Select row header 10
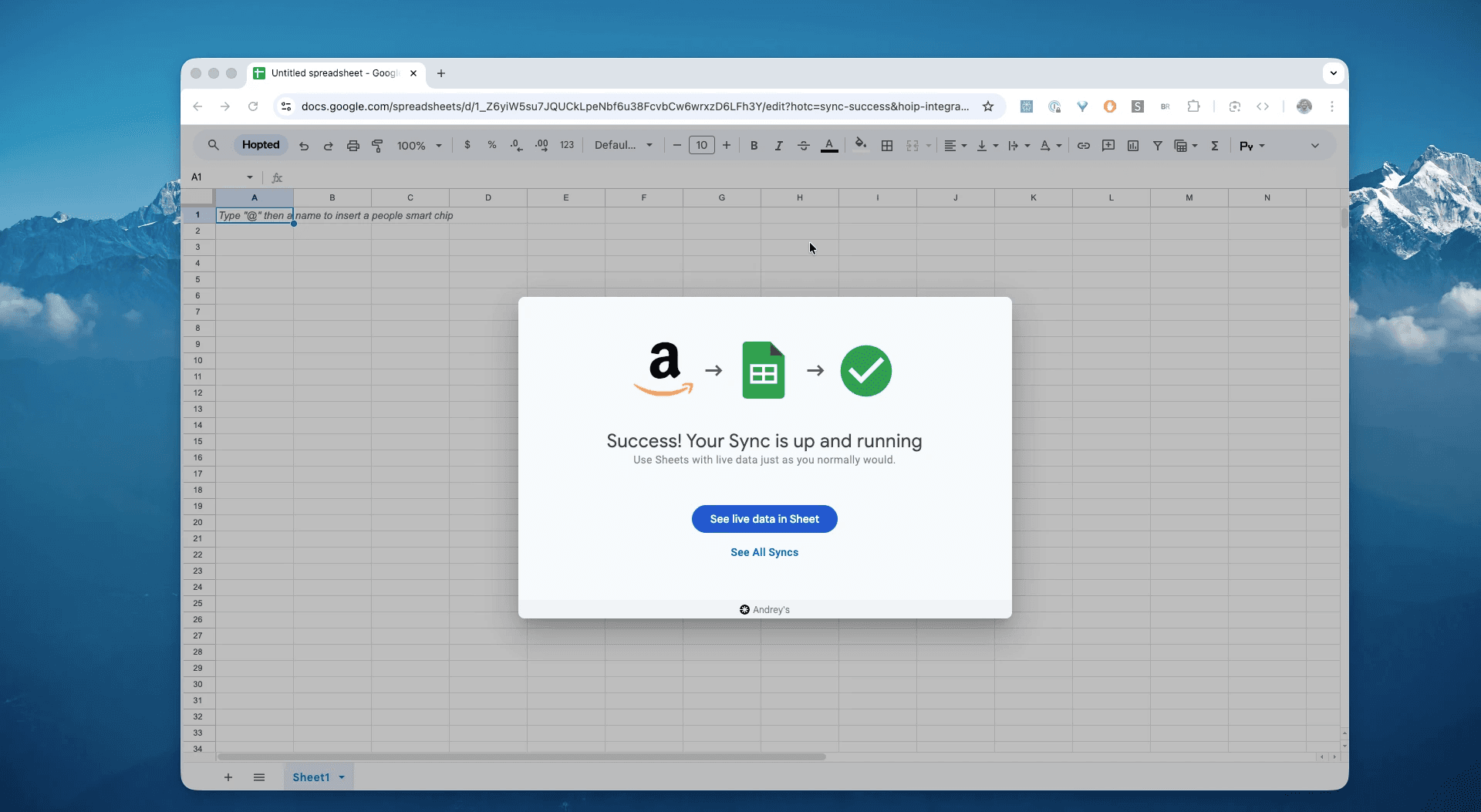Image resolution: width=1481 pixels, height=812 pixels. [x=197, y=360]
